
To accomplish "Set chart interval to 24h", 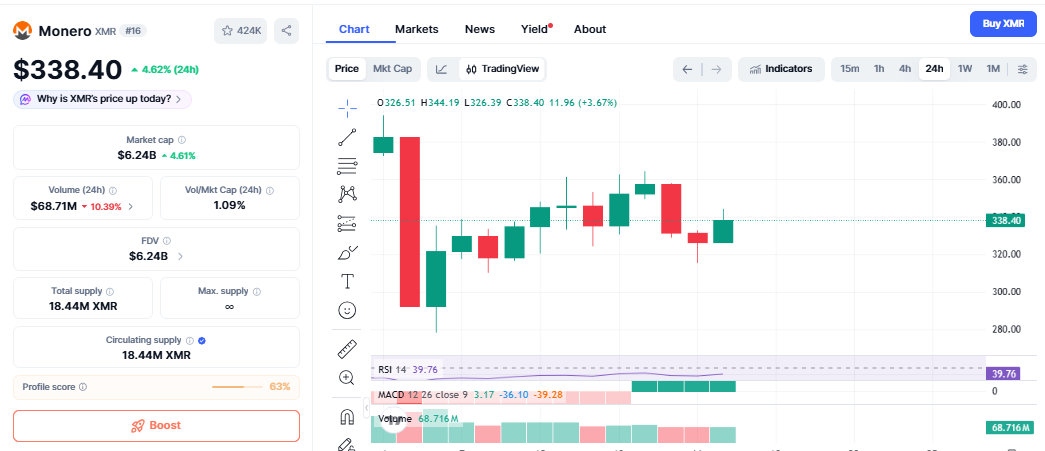I will (x=934, y=69).
